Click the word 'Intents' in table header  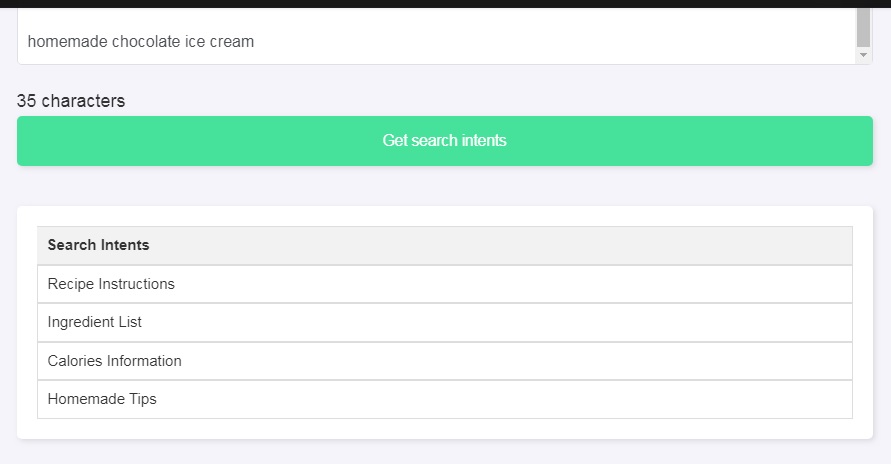[x=125, y=245]
